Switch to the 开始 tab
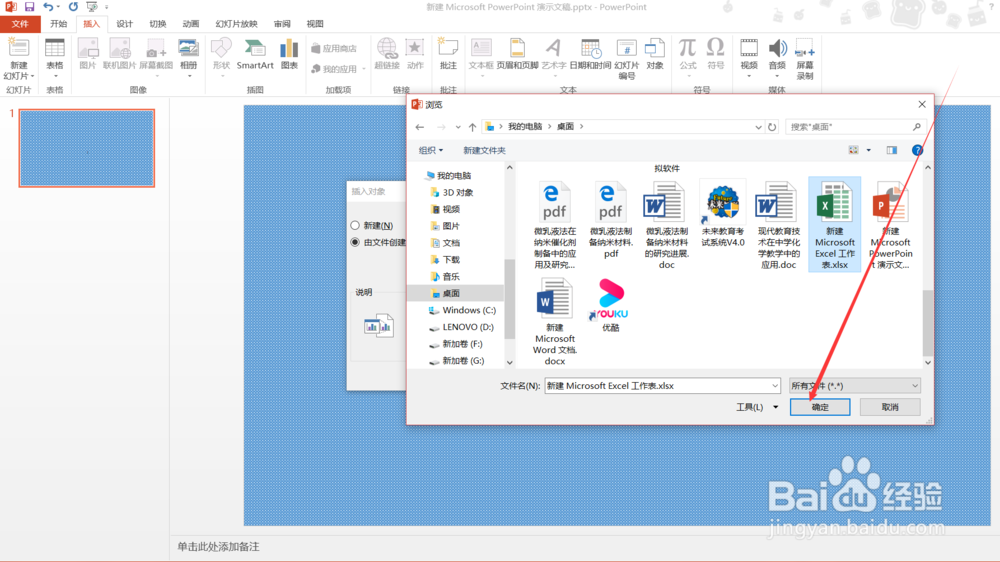Image resolution: width=1000 pixels, height=562 pixels. 59,24
